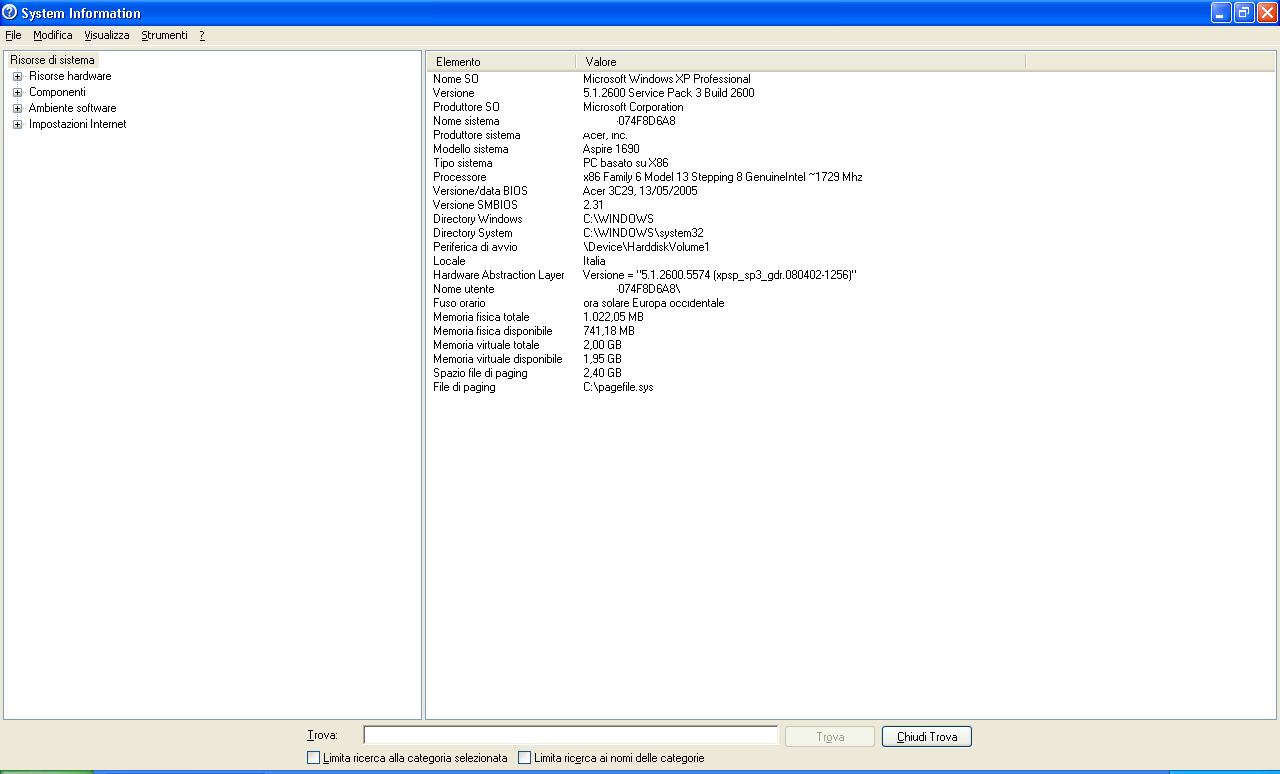The image size is (1280, 774).
Task: Open the Modifica menu
Action: click(x=52, y=35)
